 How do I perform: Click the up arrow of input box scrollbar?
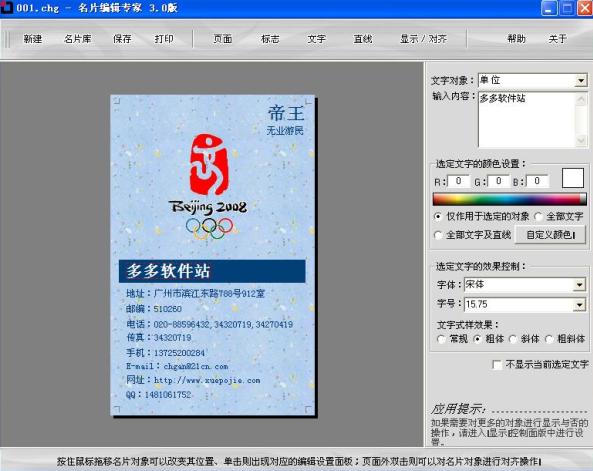point(581,99)
